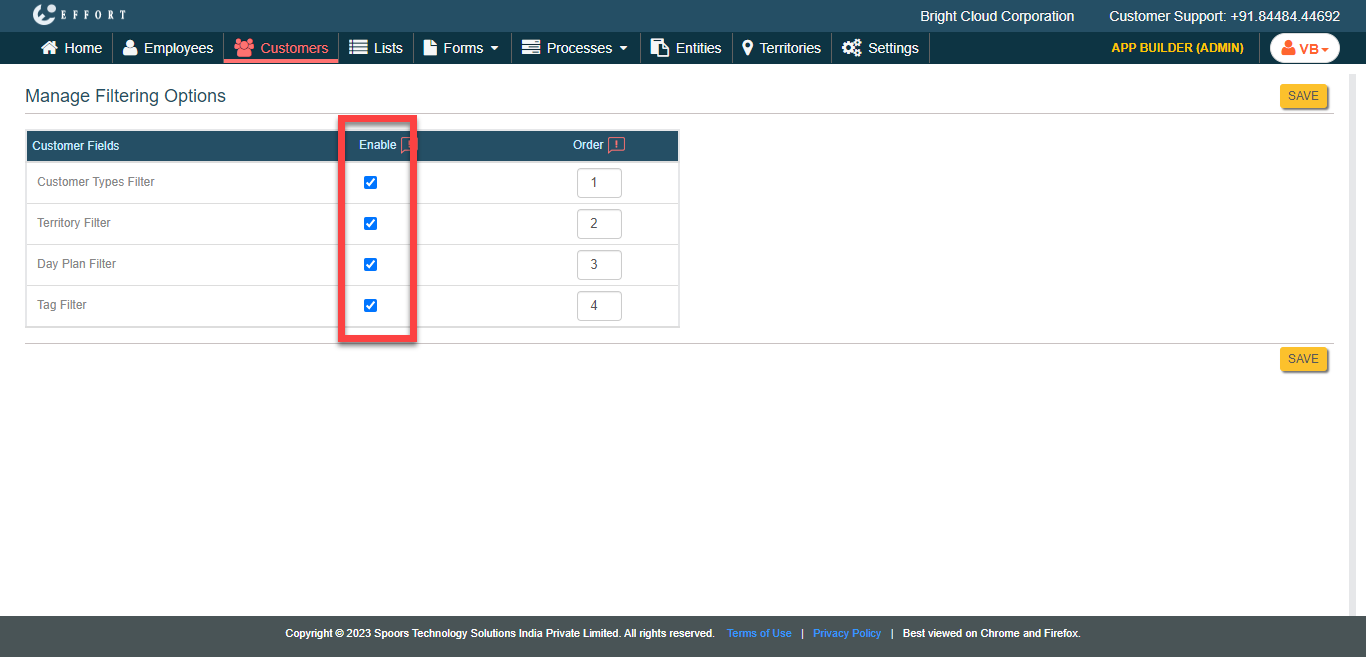Click the Home house icon

tap(49, 48)
